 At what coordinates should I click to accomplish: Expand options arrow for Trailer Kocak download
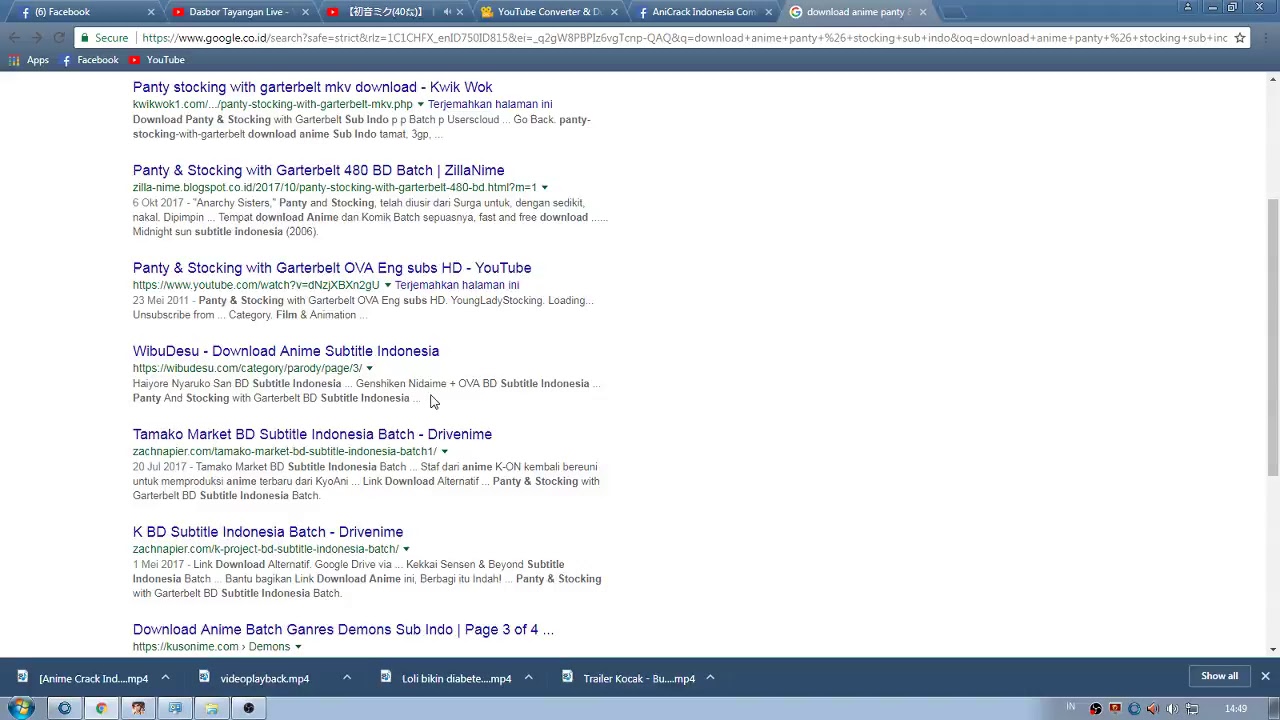pos(710,678)
